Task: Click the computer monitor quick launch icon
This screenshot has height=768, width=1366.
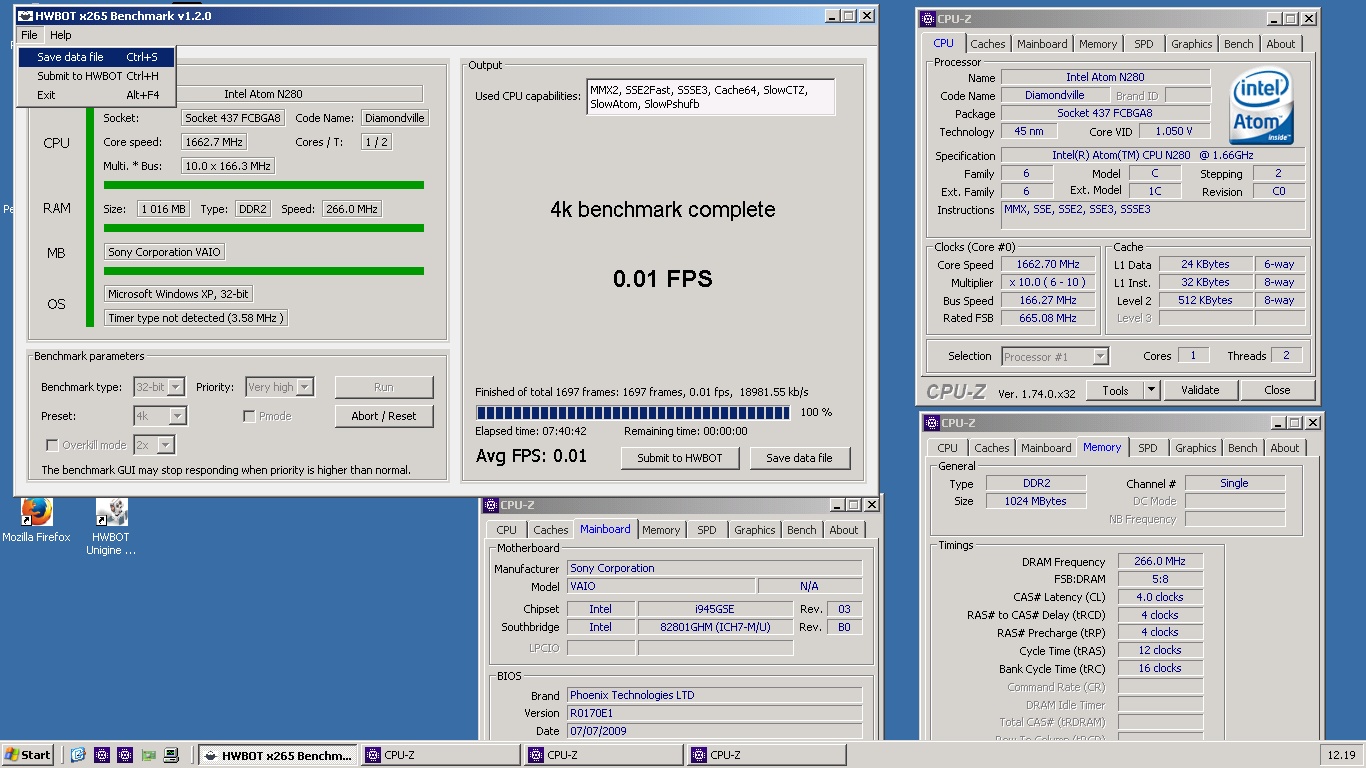Action: [x=171, y=755]
